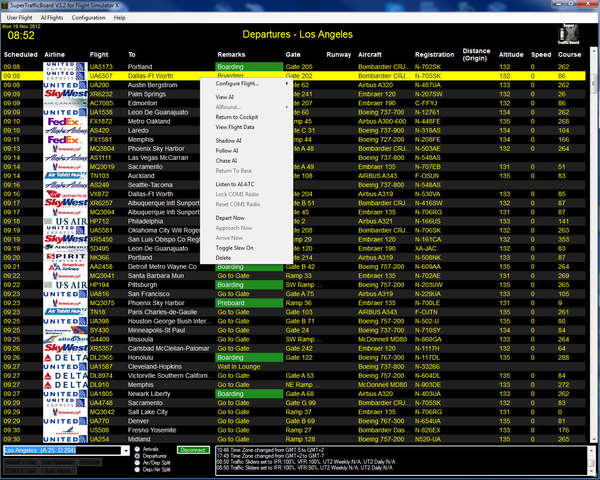Click FedEx logo beside flight FX1581
This screenshot has width=600, height=480.
[x=65, y=139]
